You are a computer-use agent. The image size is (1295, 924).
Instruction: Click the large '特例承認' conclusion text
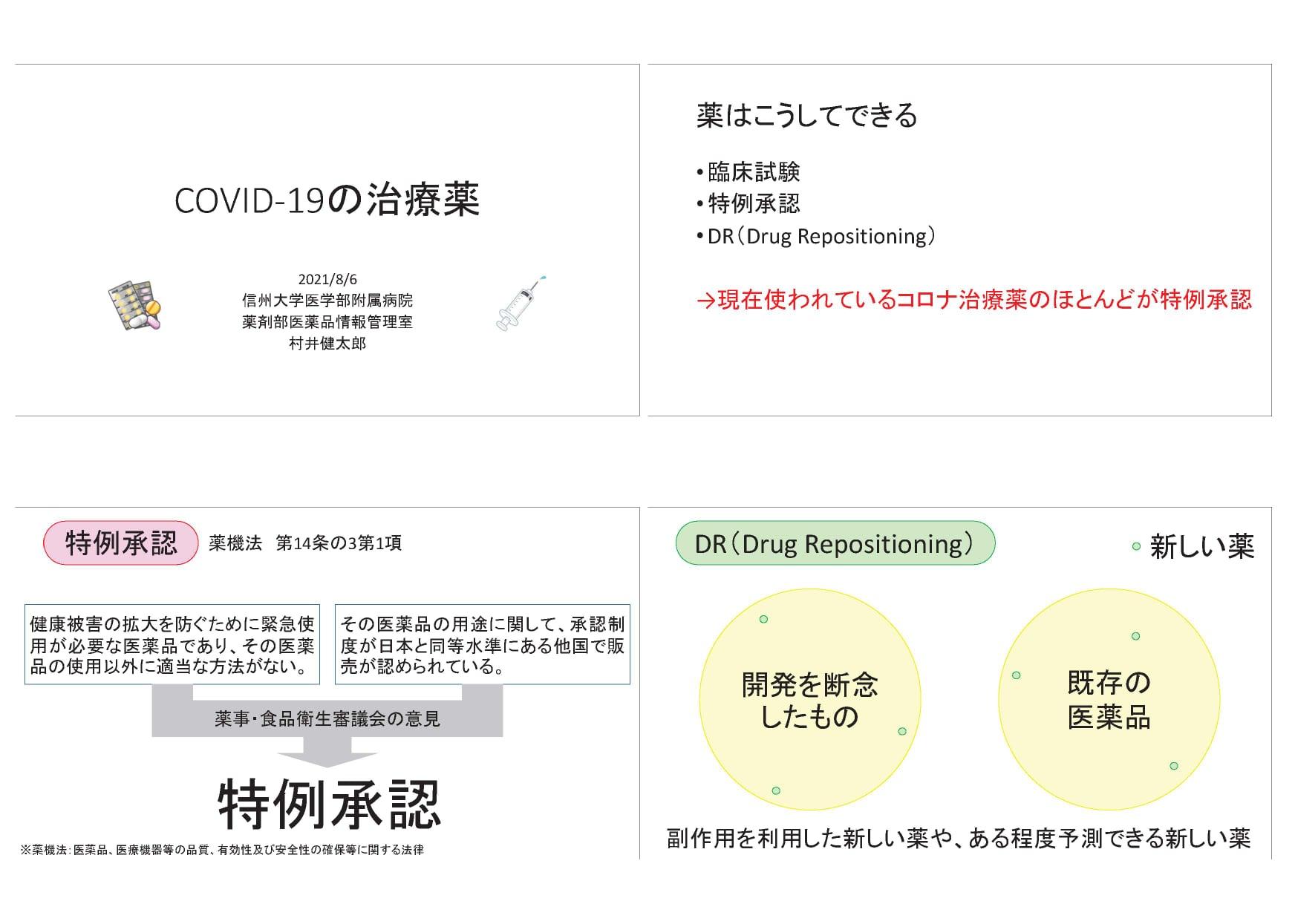tap(330, 804)
